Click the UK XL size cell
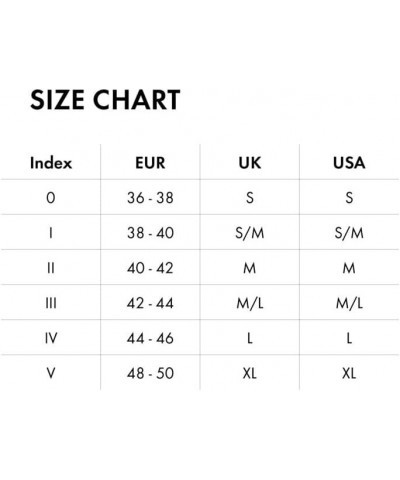The height and width of the screenshot is (480, 400). click(x=250, y=373)
